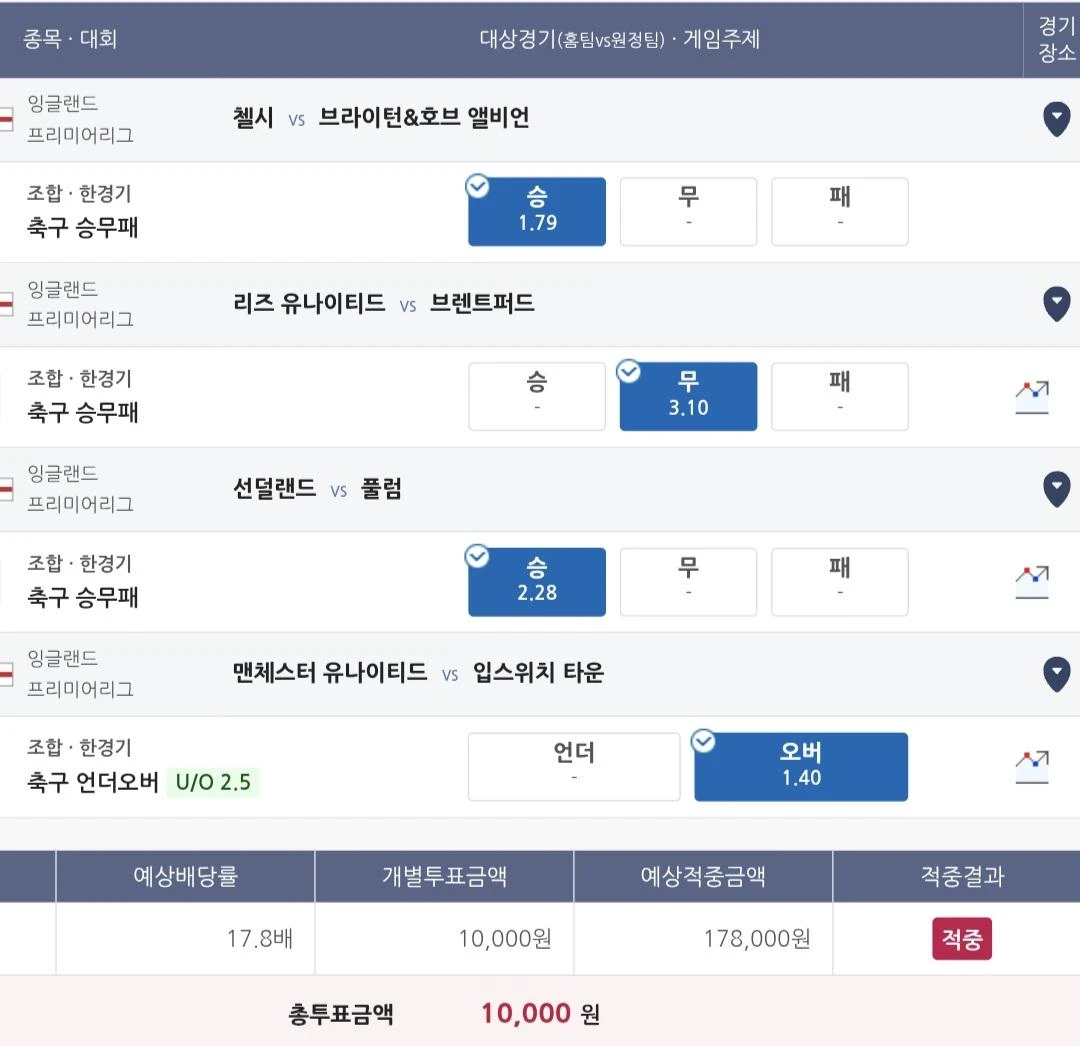1080x1046 pixels.
Task: Show odds trend chart for Sunderland vs Fulham
Action: point(1032,582)
